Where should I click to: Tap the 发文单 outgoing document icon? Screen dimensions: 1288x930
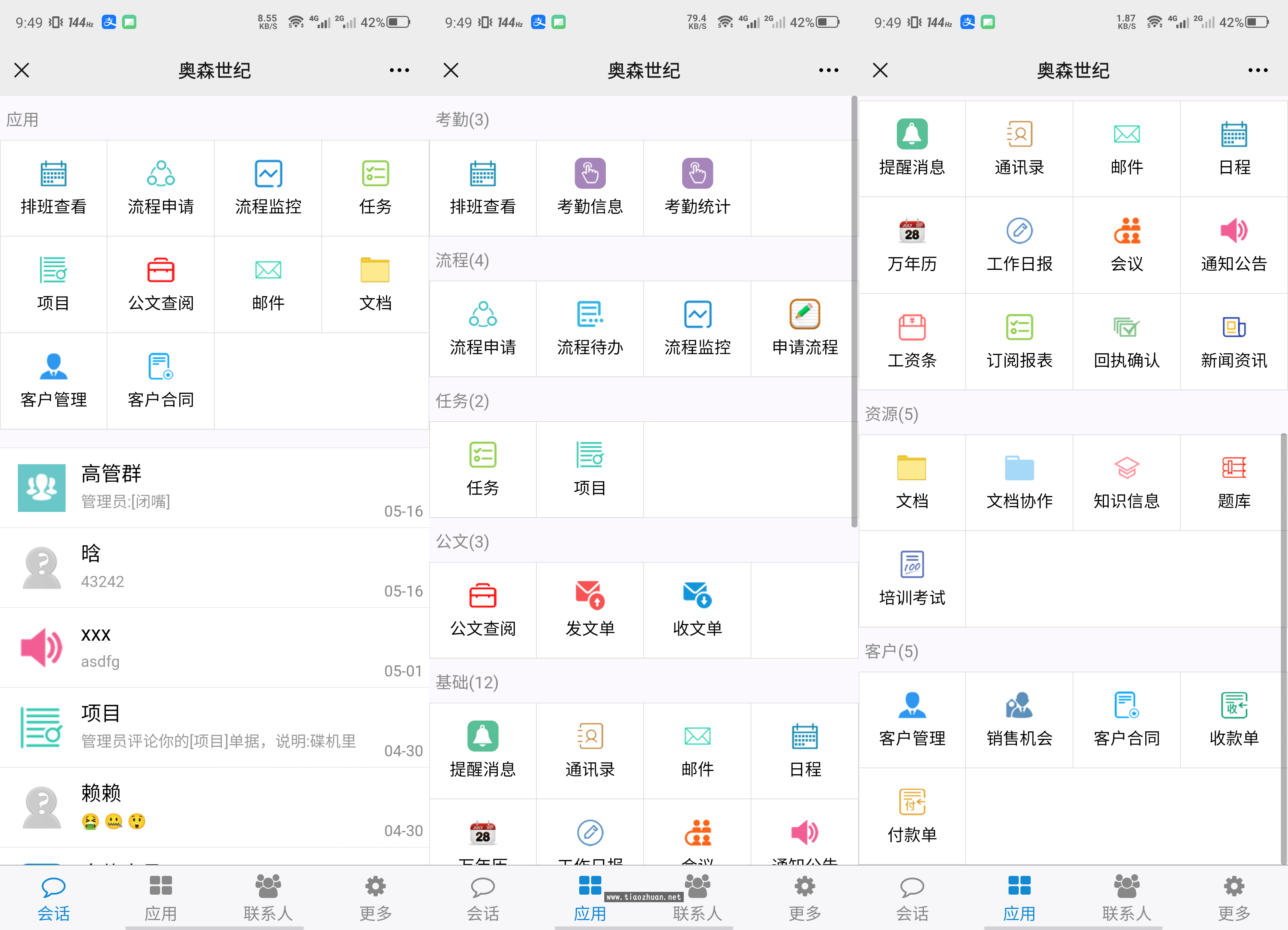[590, 609]
